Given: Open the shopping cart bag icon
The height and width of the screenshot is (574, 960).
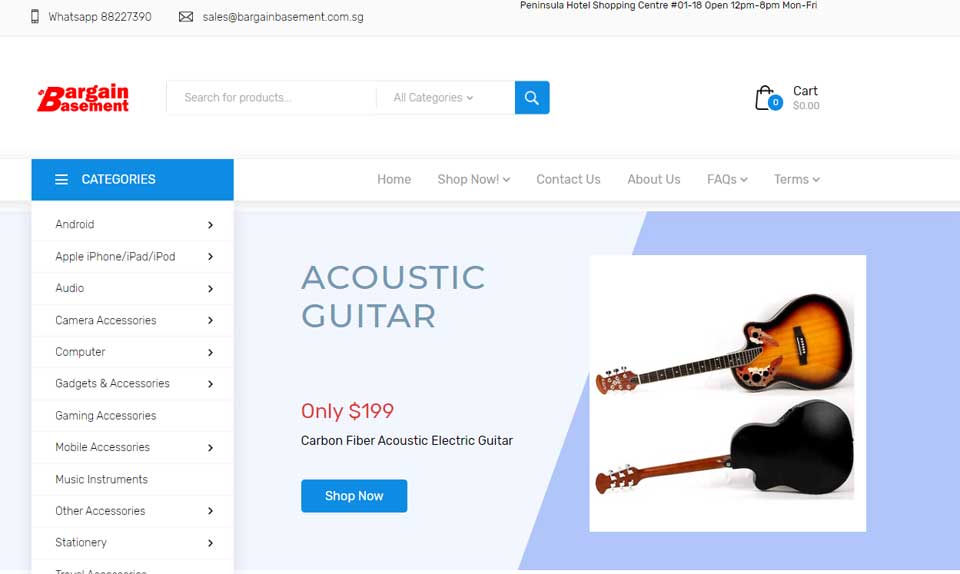Looking at the screenshot, I should (x=767, y=98).
